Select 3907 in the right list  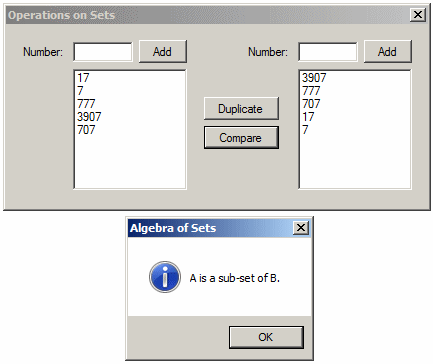click(314, 78)
